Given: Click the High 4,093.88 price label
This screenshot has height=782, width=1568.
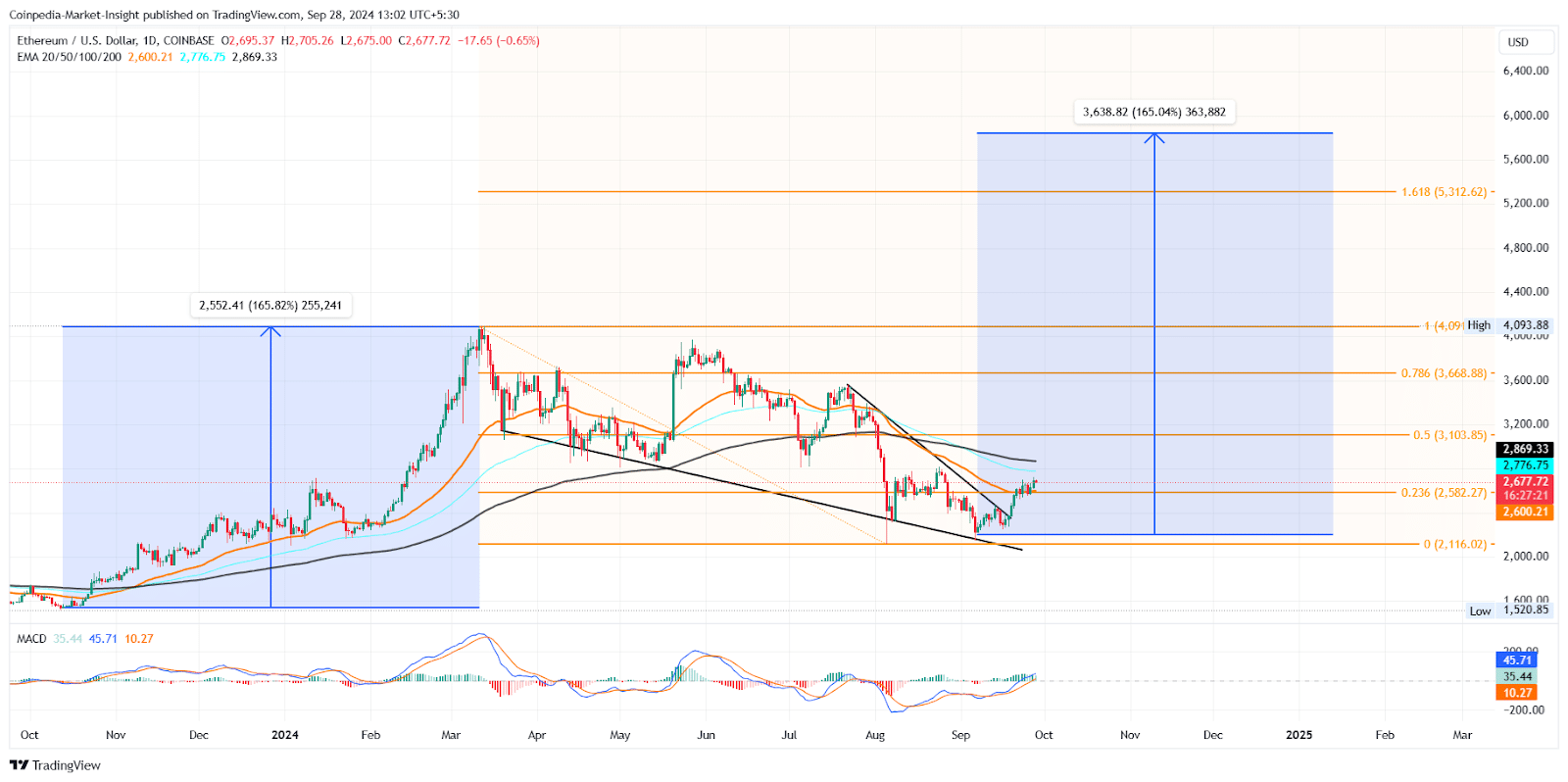Looking at the screenshot, I should [1508, 325].
